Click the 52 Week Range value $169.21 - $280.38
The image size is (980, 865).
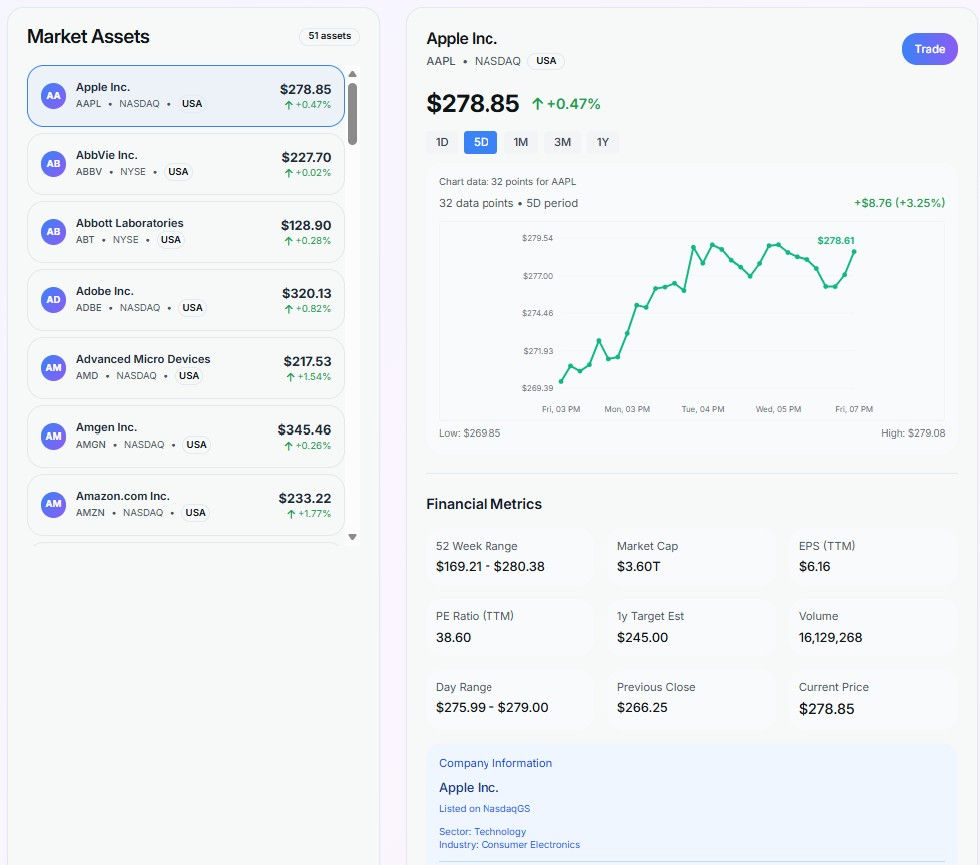(x=490, y=566)
